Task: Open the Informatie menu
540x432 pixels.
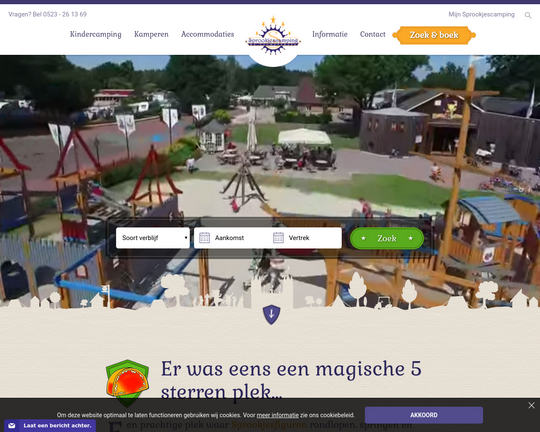Action: click(x=330, y=34)
